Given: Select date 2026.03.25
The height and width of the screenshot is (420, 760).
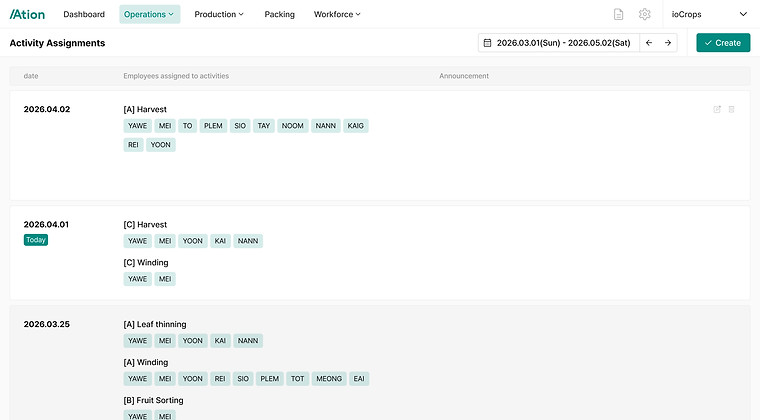Looking at the screenshot, I should click(x=47, y=325).
